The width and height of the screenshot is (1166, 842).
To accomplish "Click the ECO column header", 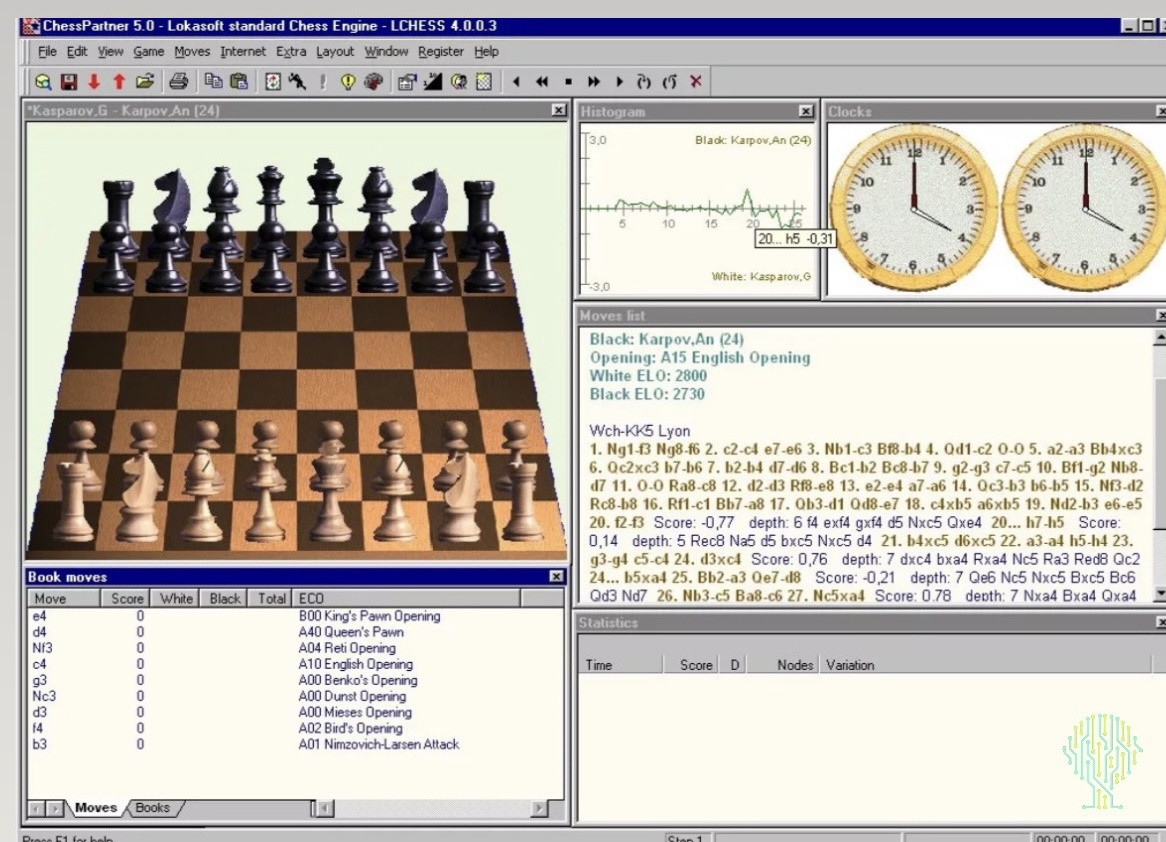I will pyautogui.click(x=407, y=598).
